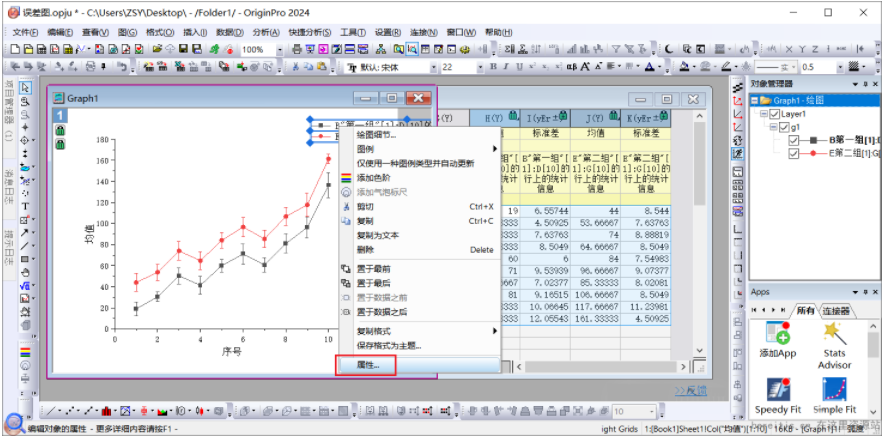Click the Paste clipboard icon in toolbar
Screen dimensions: 884x437
(321, 67)
